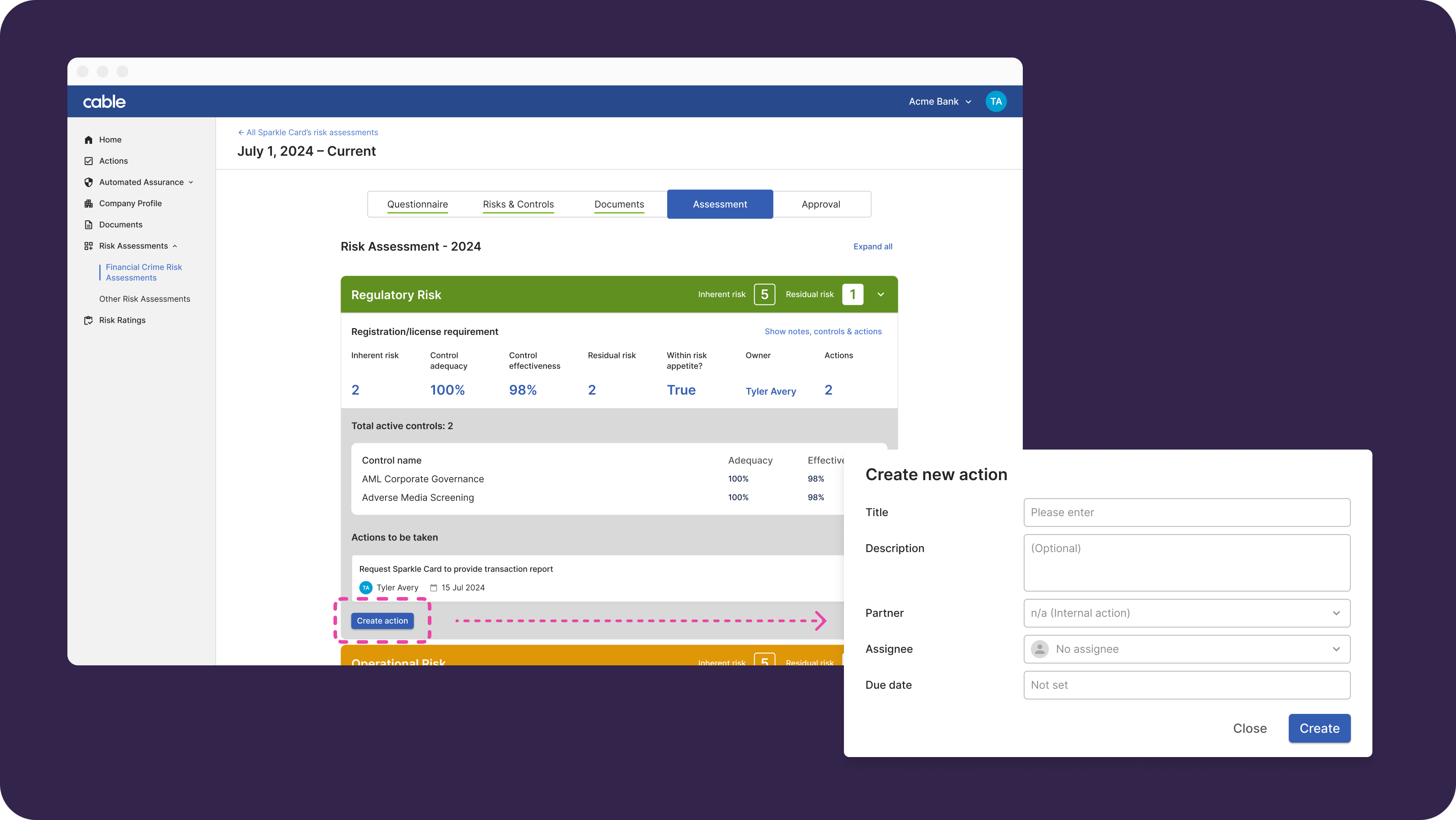Click the Home icon in sidebar

(88, 140)
